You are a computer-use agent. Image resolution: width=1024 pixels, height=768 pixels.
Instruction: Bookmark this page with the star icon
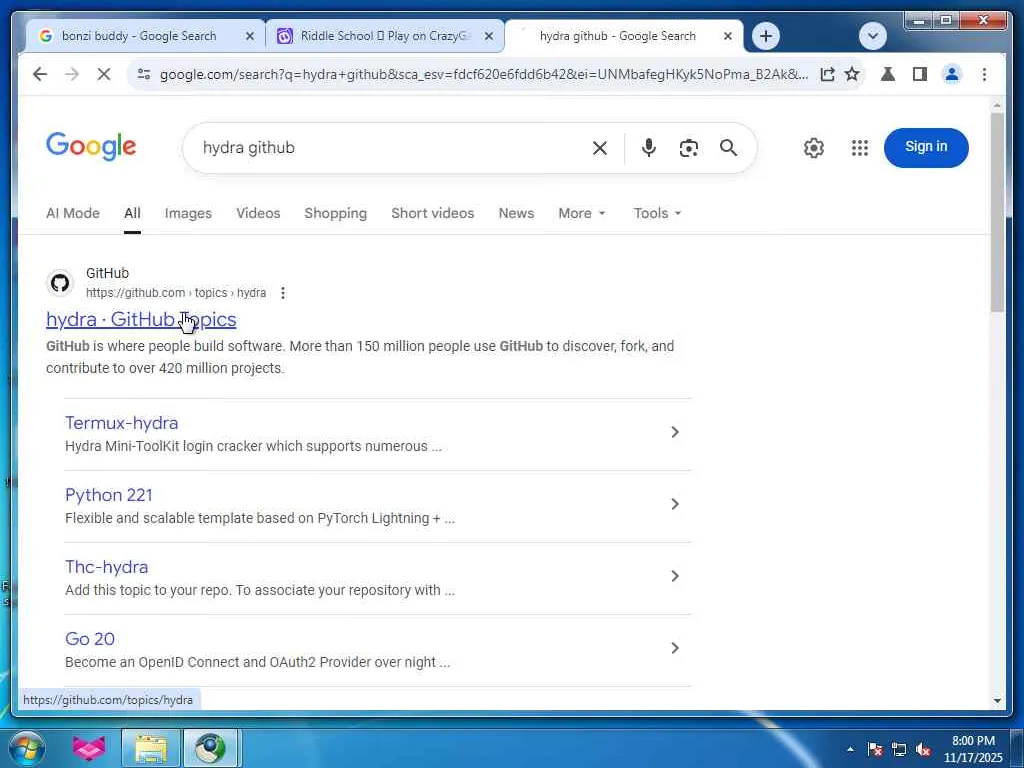pos(852,74)
